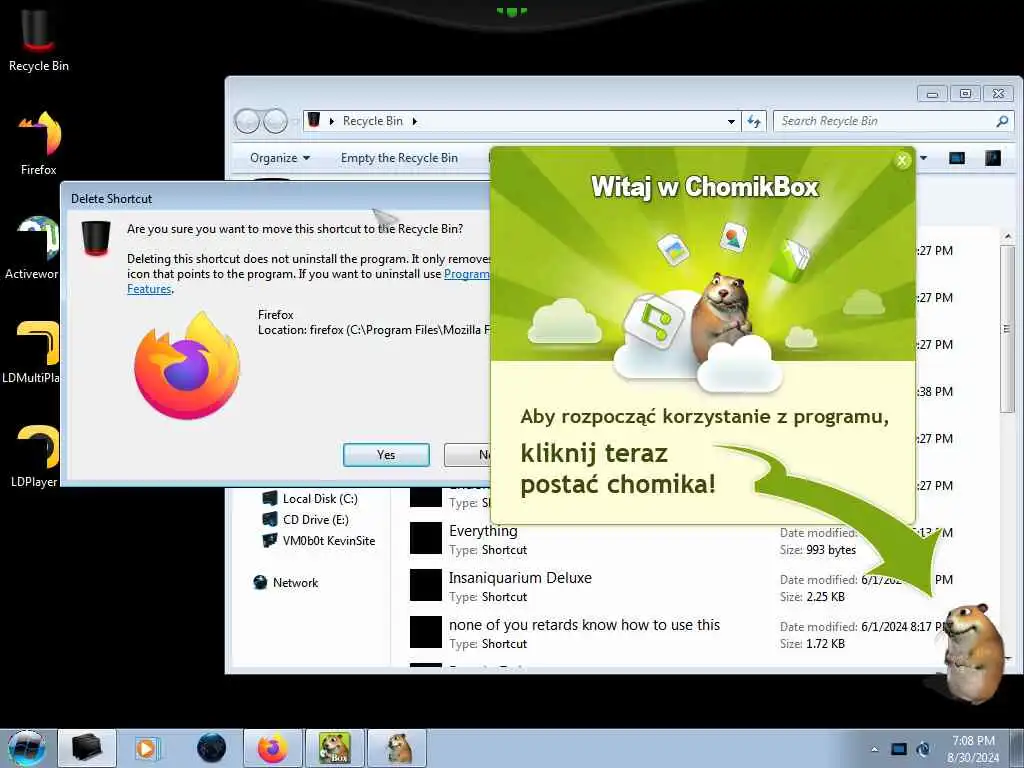Close the ChomikBox welcome popup
The height and width of the screenshot is (768, 1024).
point(902,160)
